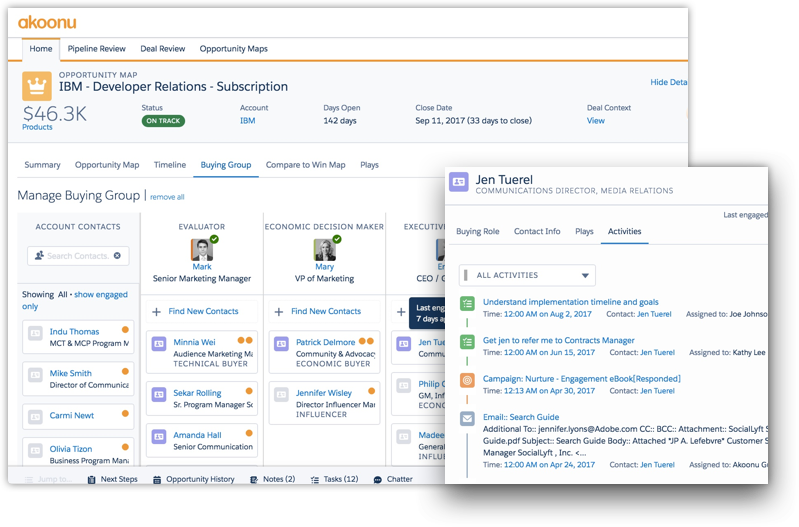Click the Products link under amount
Screen dimensions: 799x527
[37, 127]
